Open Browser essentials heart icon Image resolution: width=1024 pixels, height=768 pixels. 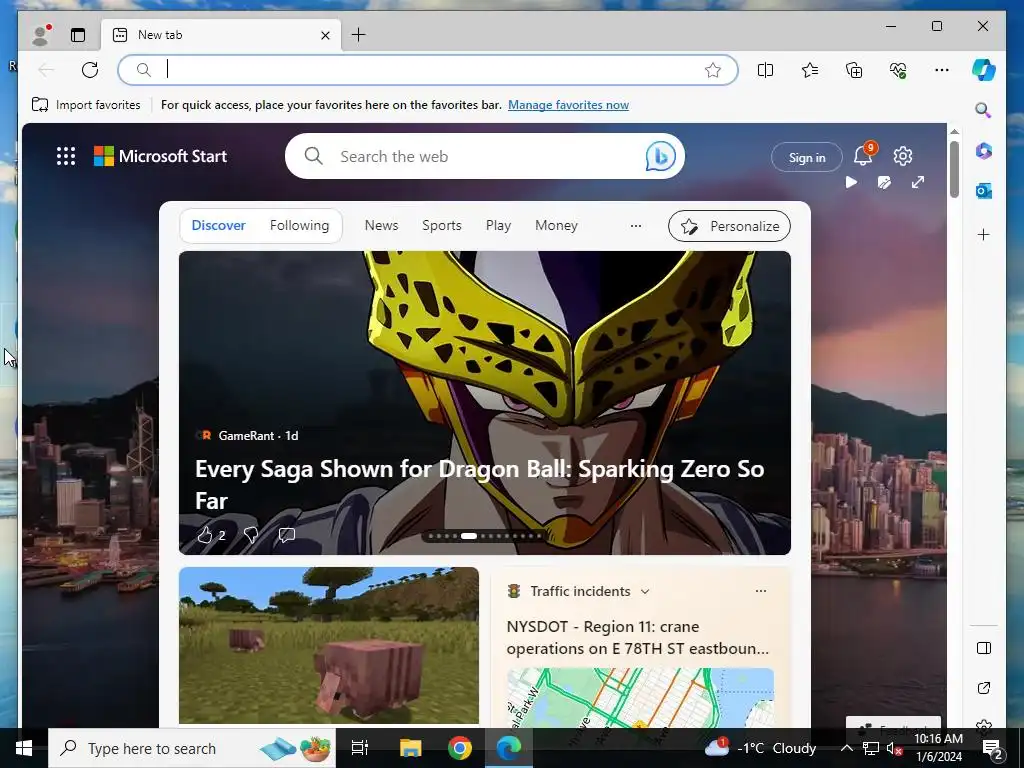pos(898,70)
